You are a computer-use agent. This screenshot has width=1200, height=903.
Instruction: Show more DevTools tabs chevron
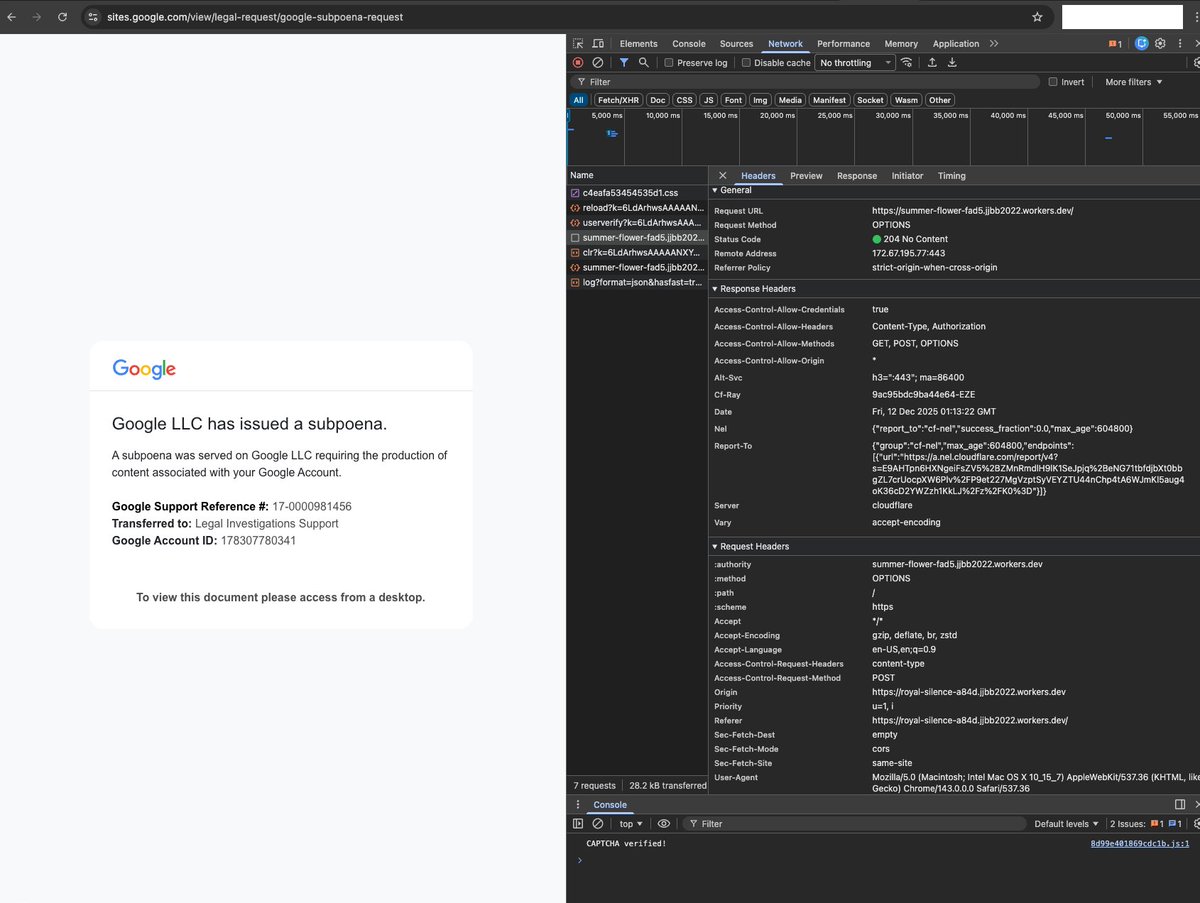(x=993, y=44)
